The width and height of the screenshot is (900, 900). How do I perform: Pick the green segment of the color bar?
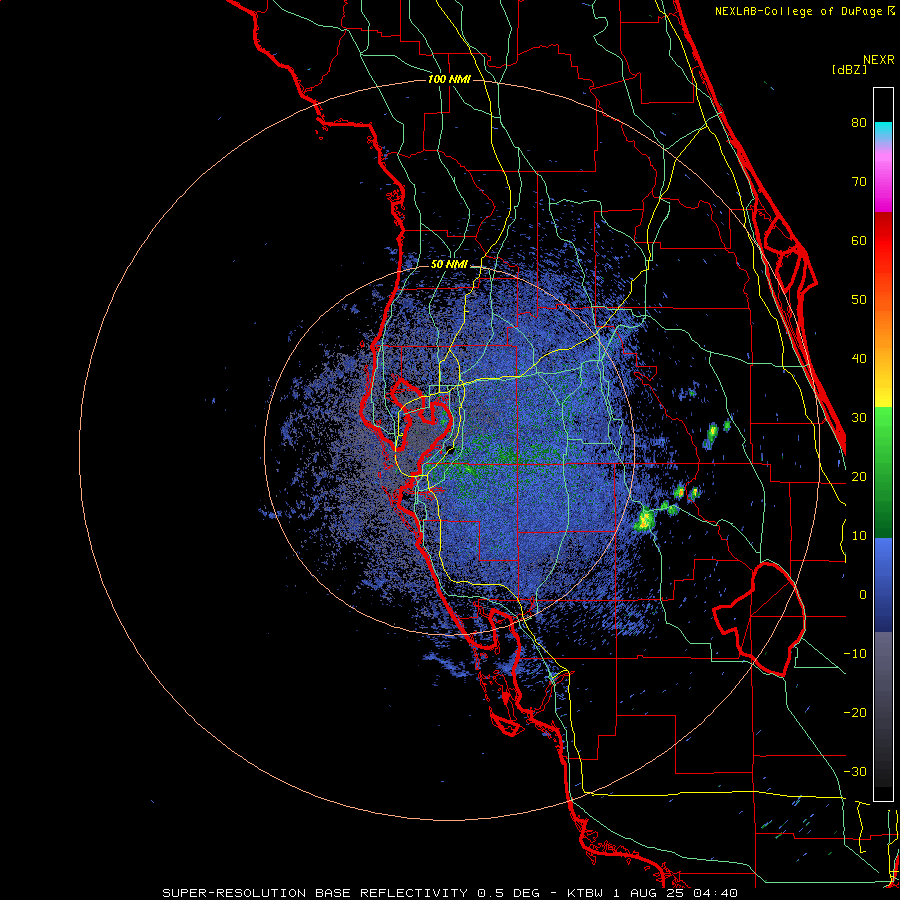(883, 472)
